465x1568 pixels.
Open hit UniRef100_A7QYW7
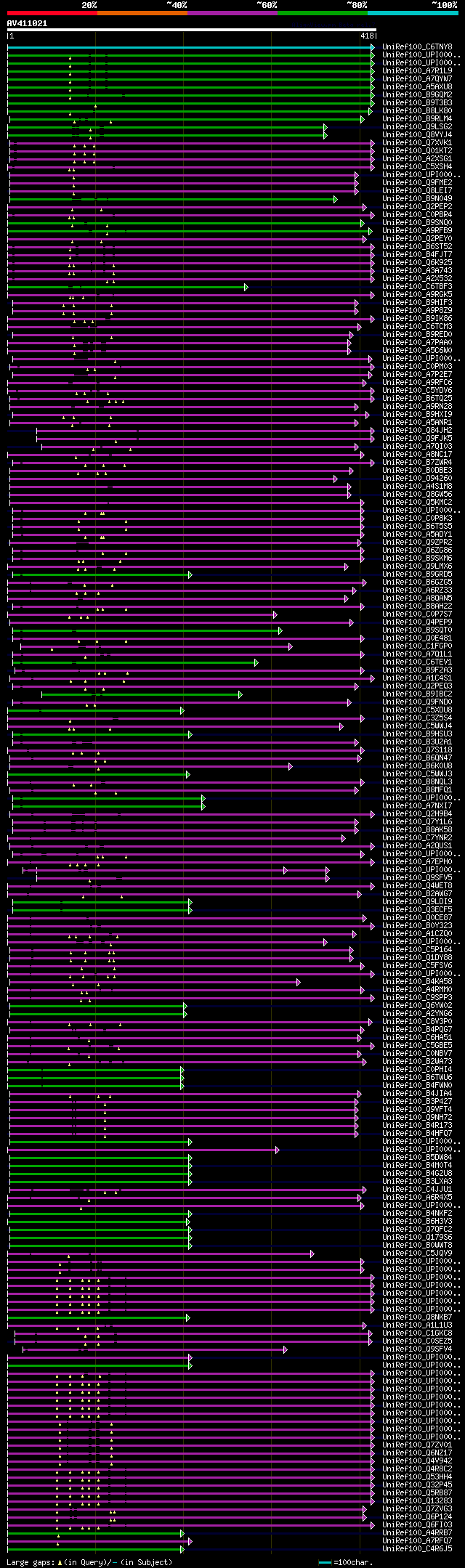click(x=417, y=79)
